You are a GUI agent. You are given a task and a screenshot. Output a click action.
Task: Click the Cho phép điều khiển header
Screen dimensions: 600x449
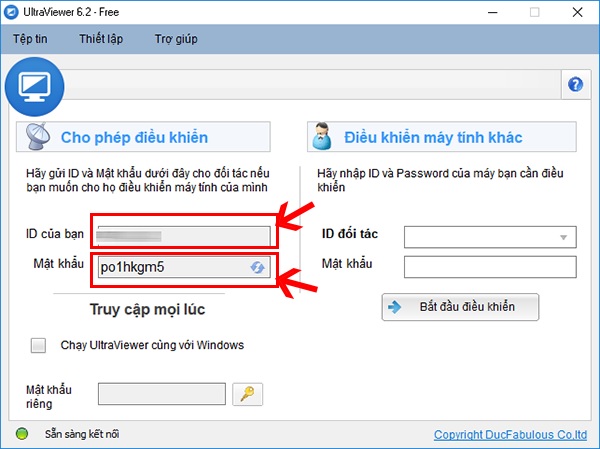click(x=143, y=137)
